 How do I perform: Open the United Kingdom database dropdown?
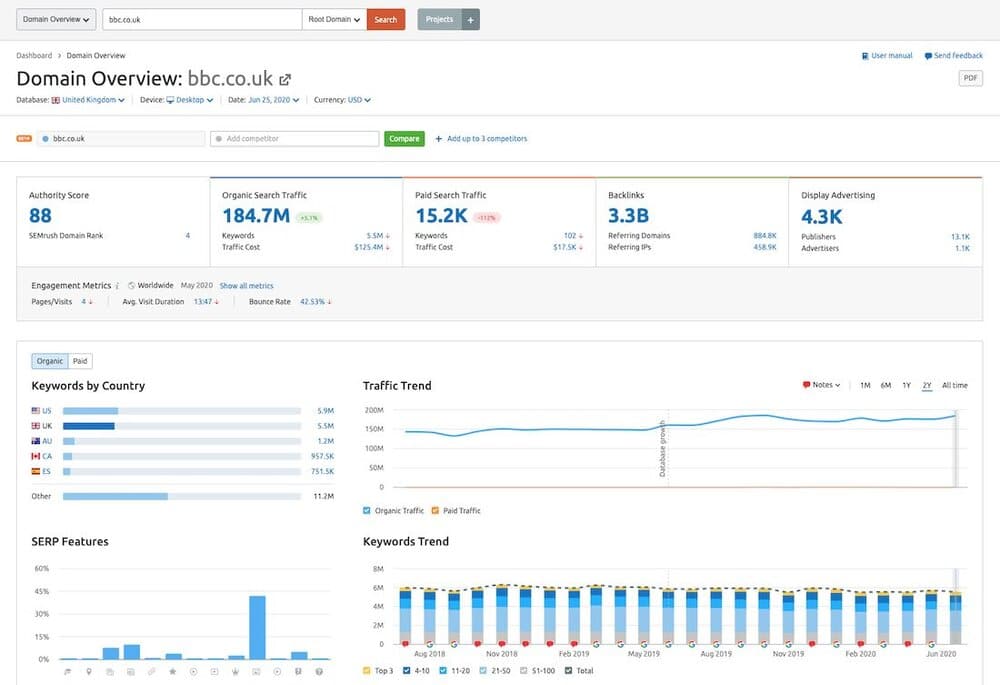coord(93,100)
